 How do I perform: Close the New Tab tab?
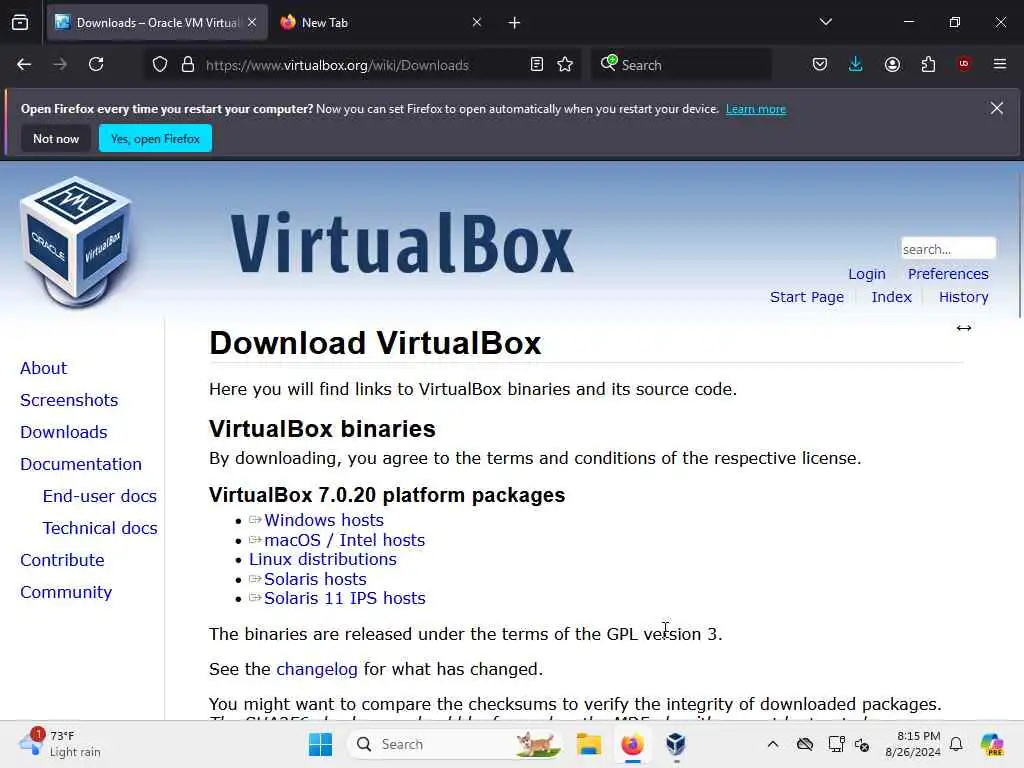(477, 22)
